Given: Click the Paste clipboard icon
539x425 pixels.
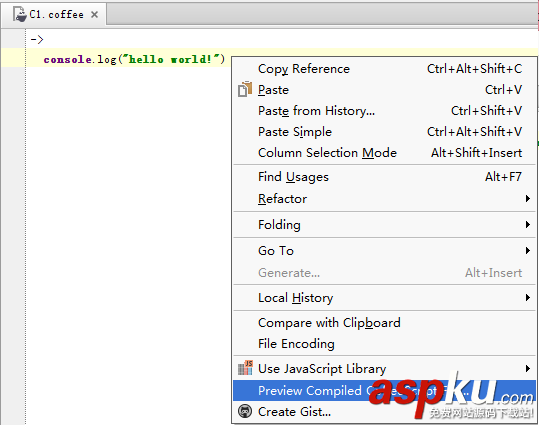Looking at the screenshot, I should pos(245,89).
